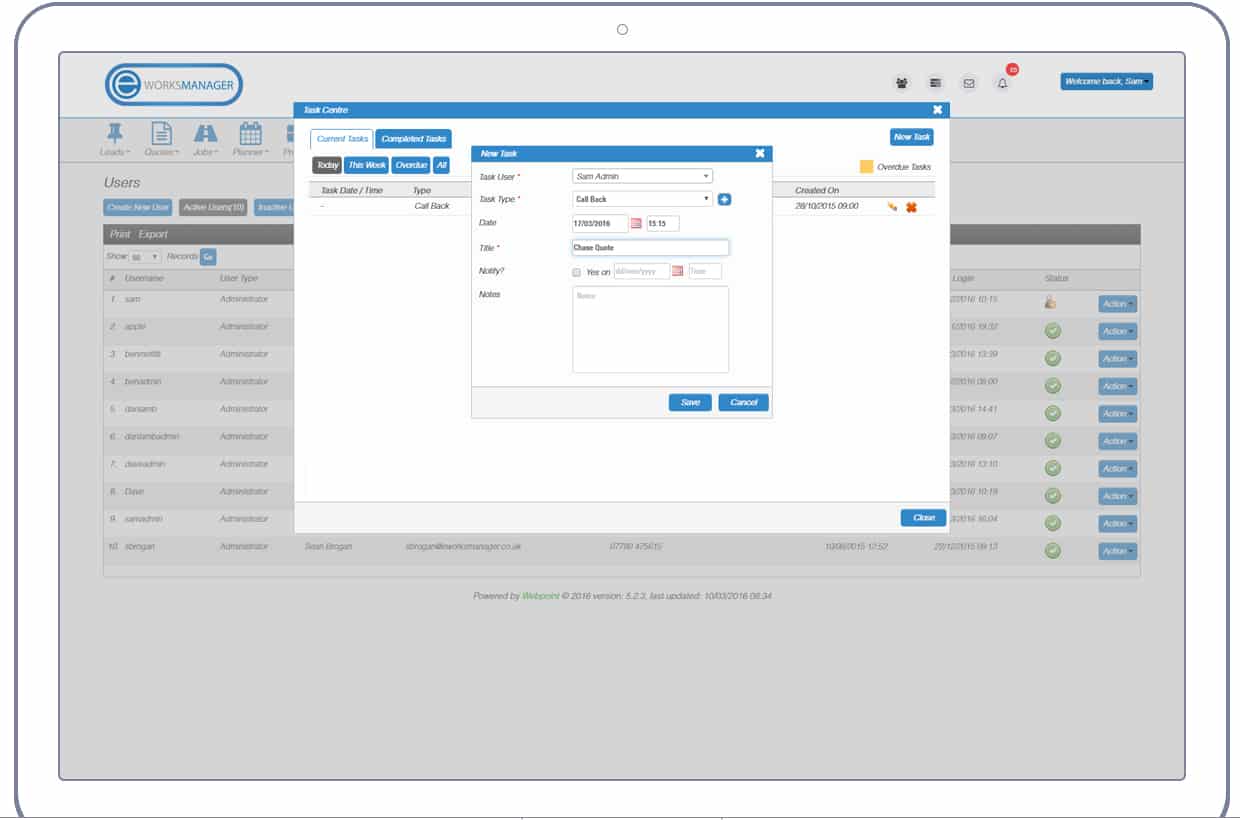This screenshot has height=820, width=1240.
Task: Click the Overdue Tasks yellow legend swatch
Action: tap(866, 167)
